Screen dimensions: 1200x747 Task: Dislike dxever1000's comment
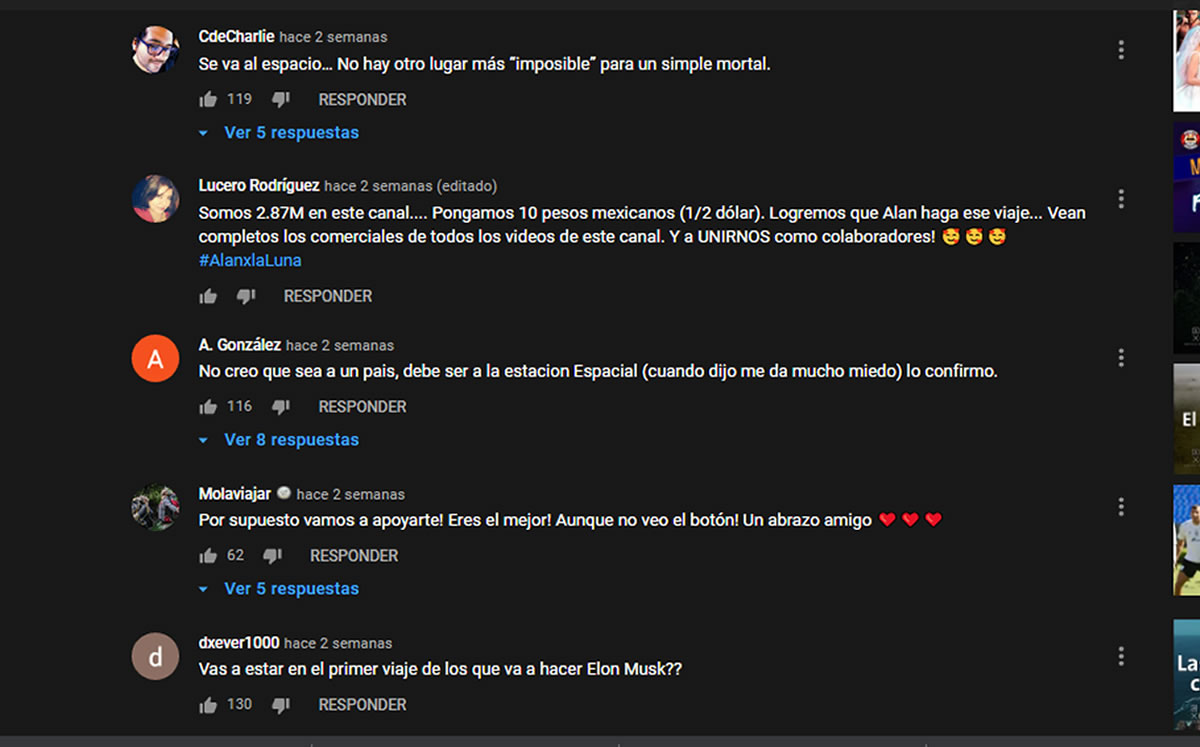281,704
